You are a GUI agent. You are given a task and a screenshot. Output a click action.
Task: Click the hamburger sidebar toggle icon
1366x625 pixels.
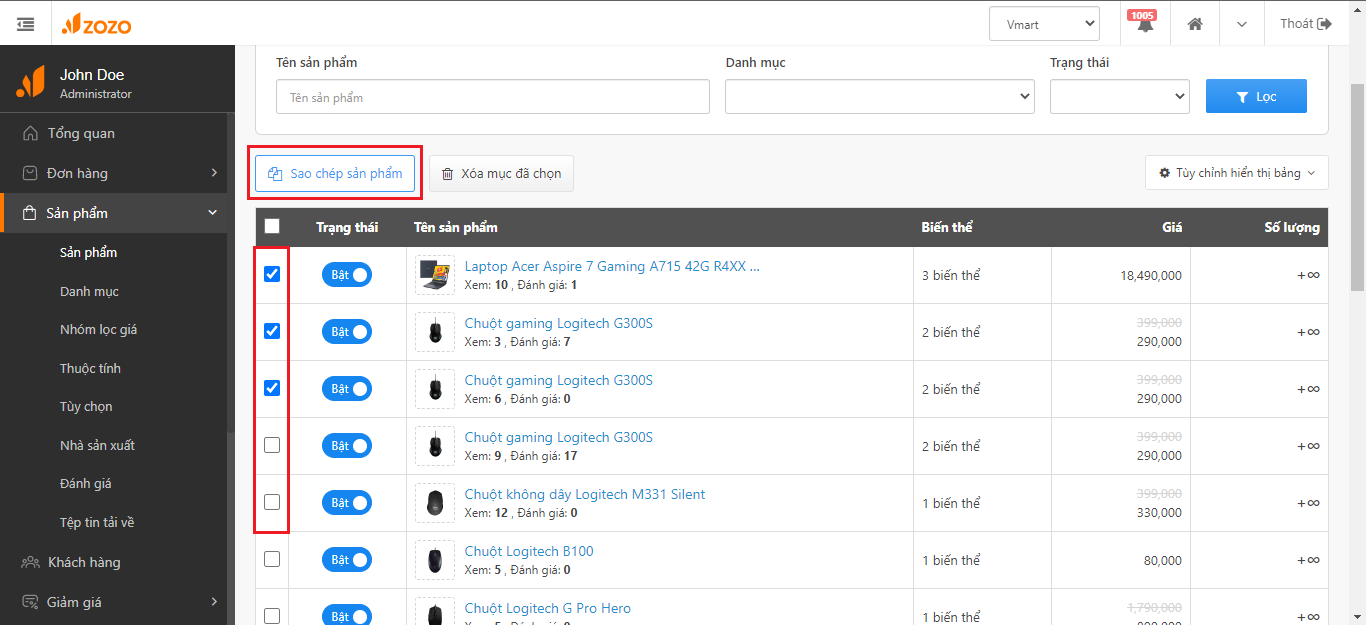[26, 24]
